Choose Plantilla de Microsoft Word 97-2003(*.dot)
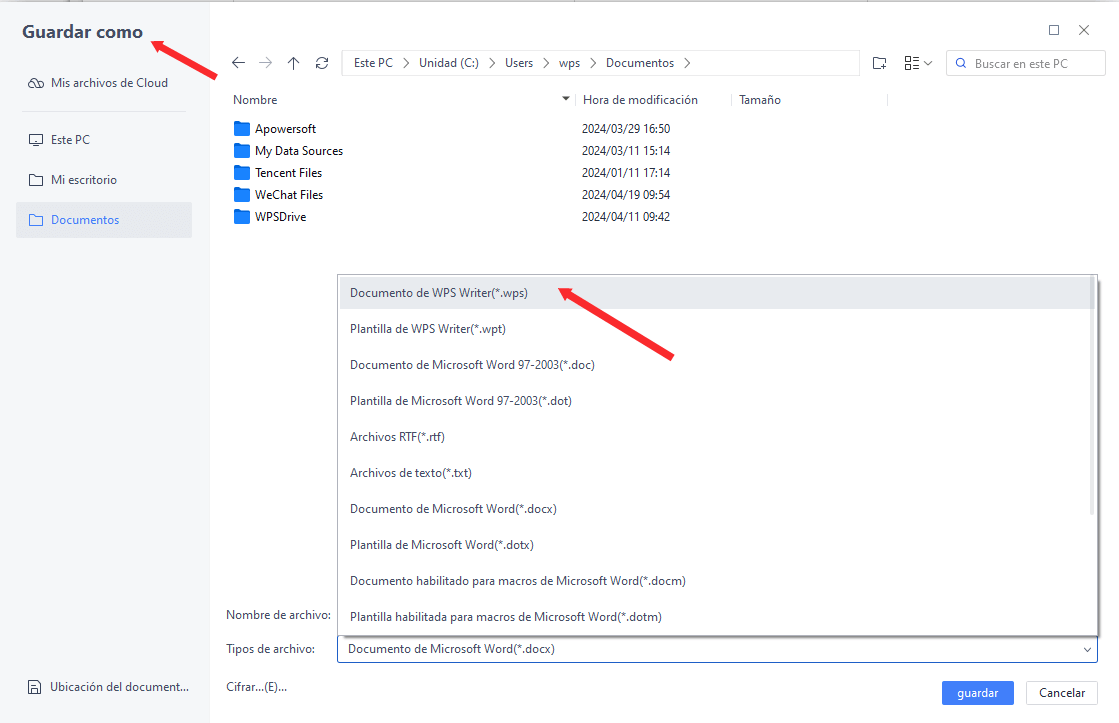Image resolution: width=1119 pixels, height=723 pixels. point(714,401)
